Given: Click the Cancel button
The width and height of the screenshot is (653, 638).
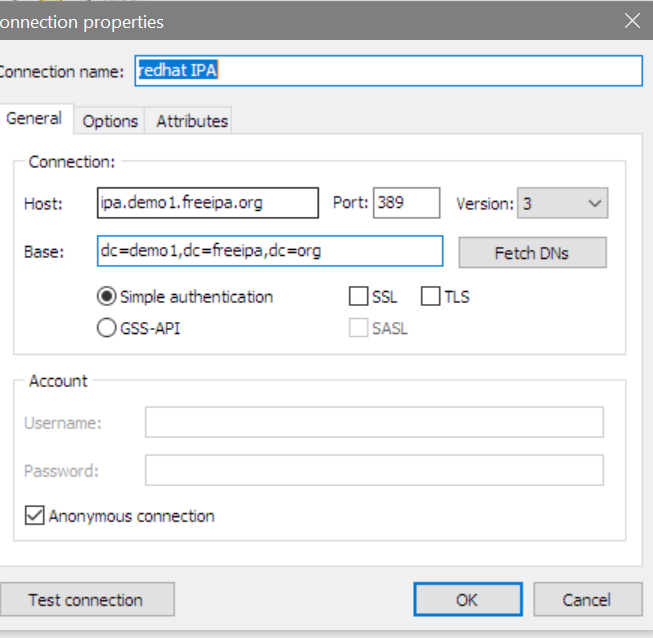Looking at the screenshot, I should pos(588,599).
